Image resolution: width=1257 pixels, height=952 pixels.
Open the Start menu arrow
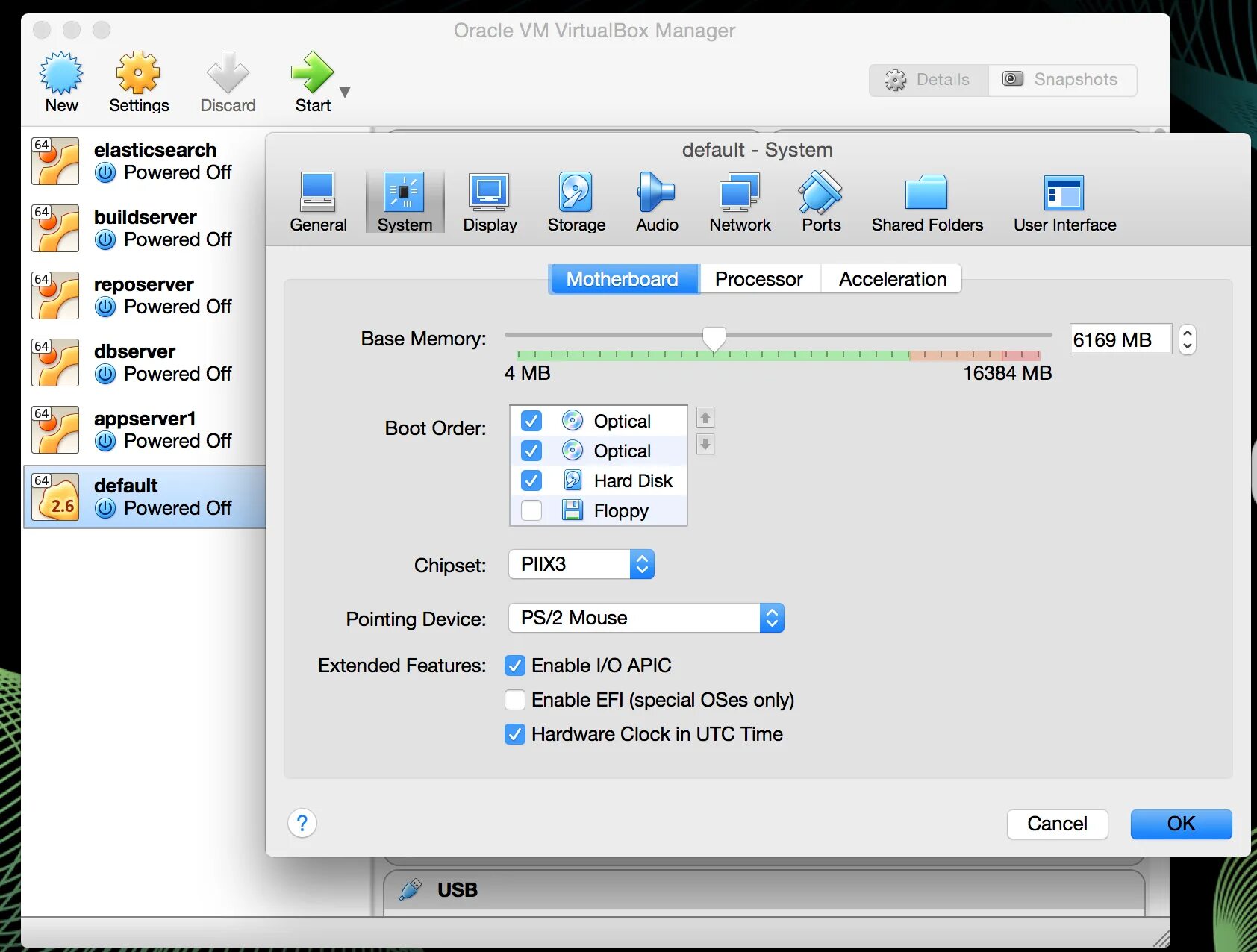point(344,91)
